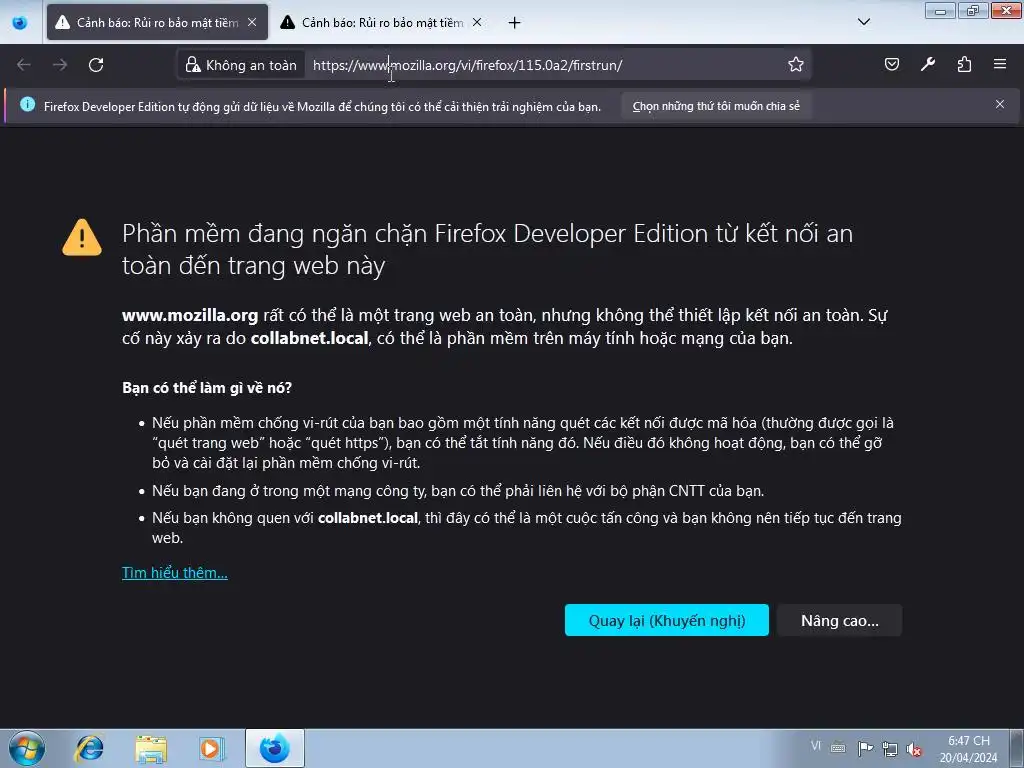Open "Nâng cao..." advanced options

pyautogui.click(x=839, y=620)
